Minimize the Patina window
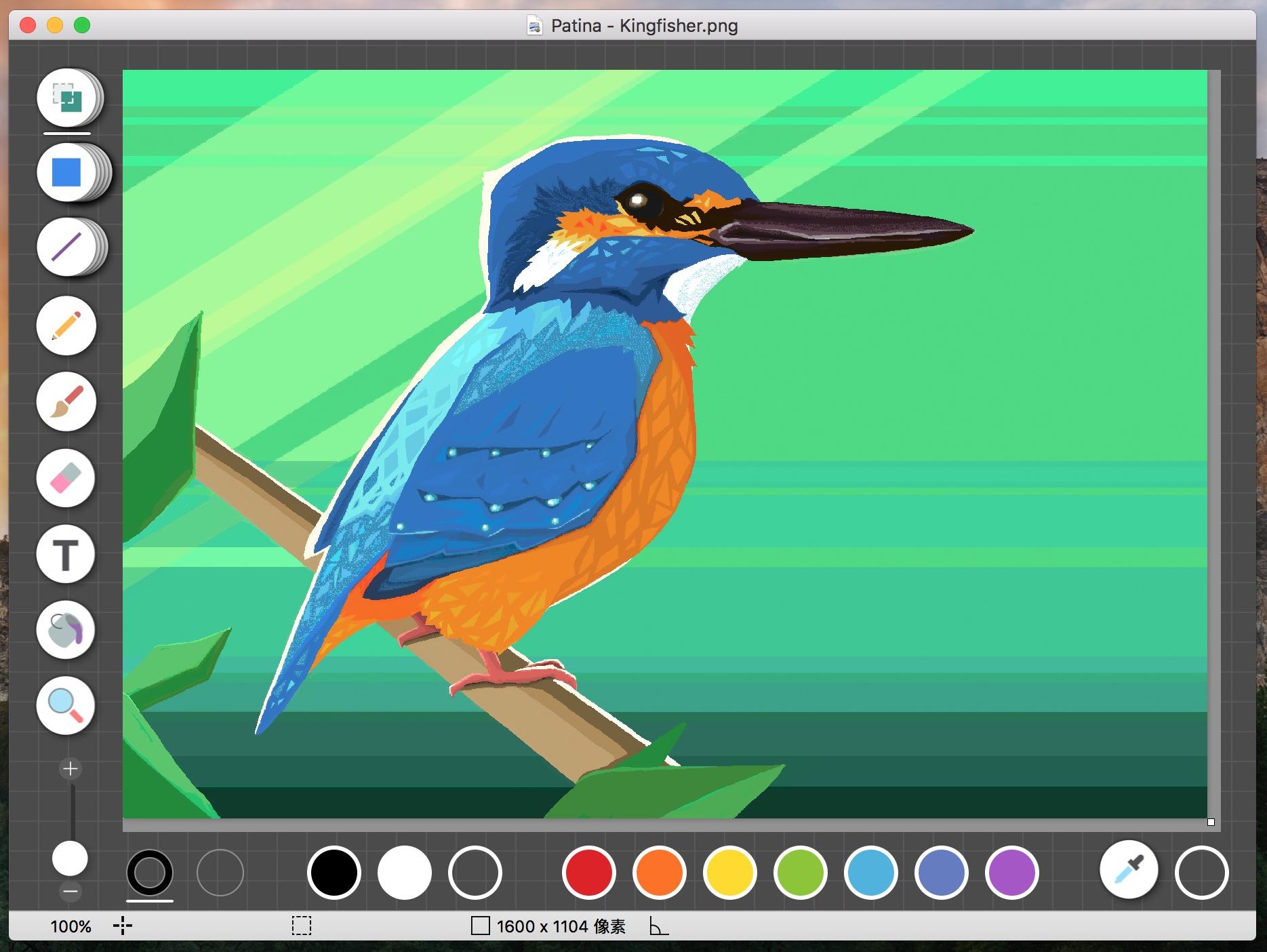Screen dimensions: 1267x952 55,26
